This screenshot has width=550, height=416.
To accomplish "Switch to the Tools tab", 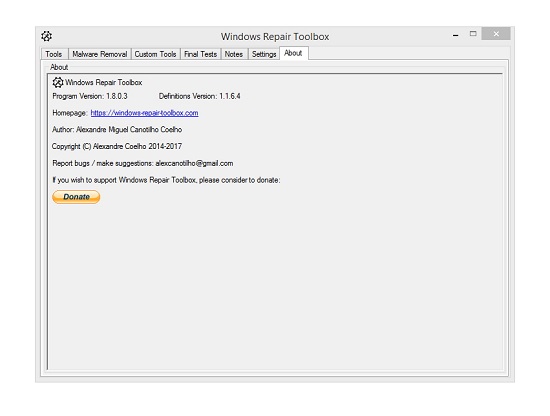I will point(54,54).
